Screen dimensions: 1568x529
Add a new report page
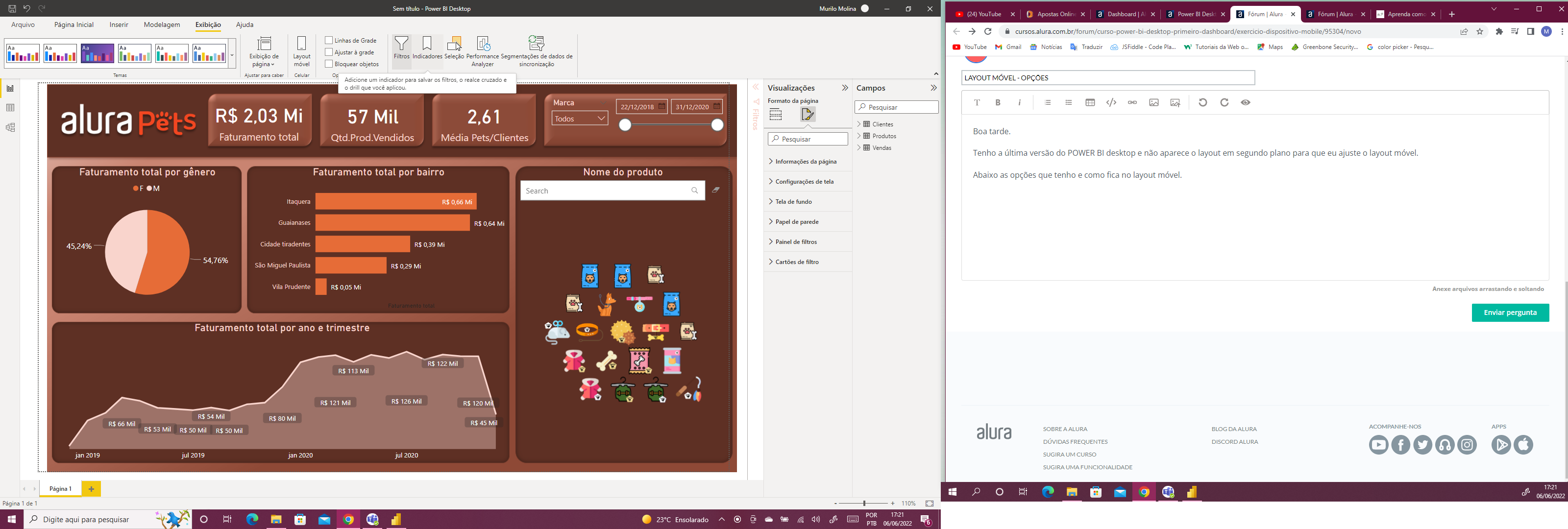point(91,488)
